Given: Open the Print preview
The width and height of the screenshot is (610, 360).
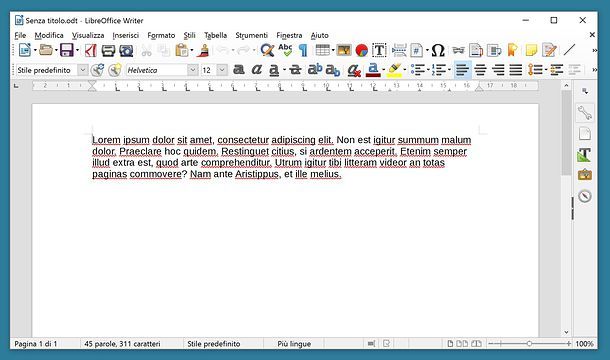Looking at the screenshot, I should coord(126,50).
